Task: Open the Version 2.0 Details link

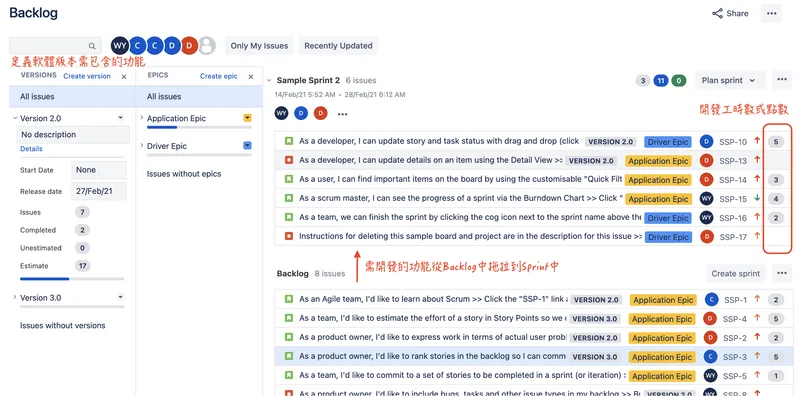Action: pos(31,149)
